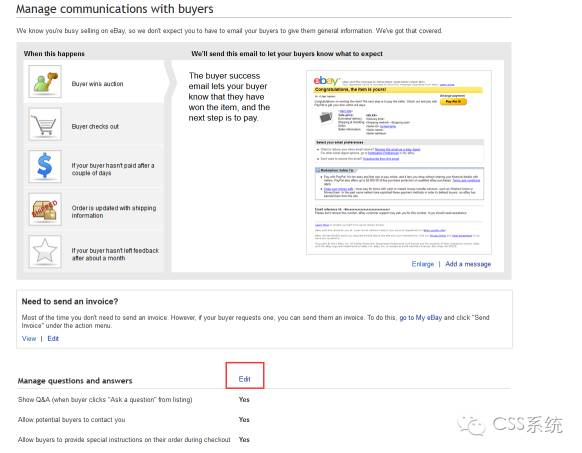582x453 pixels.
Task: Click the yellow Pay button in email preview
Action: click(x=453, y=101)
